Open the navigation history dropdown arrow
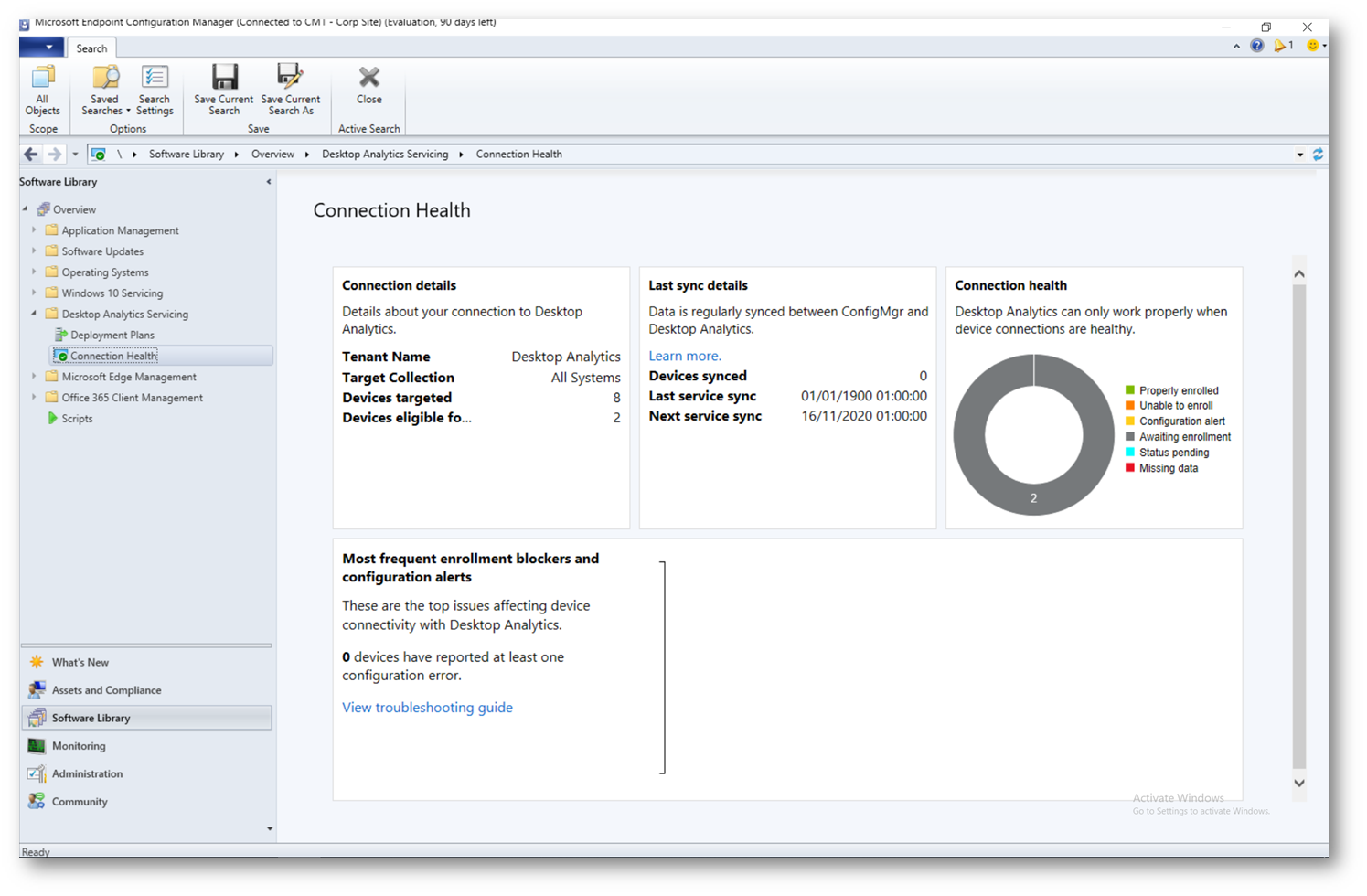1367x896 pixels. 75,155
